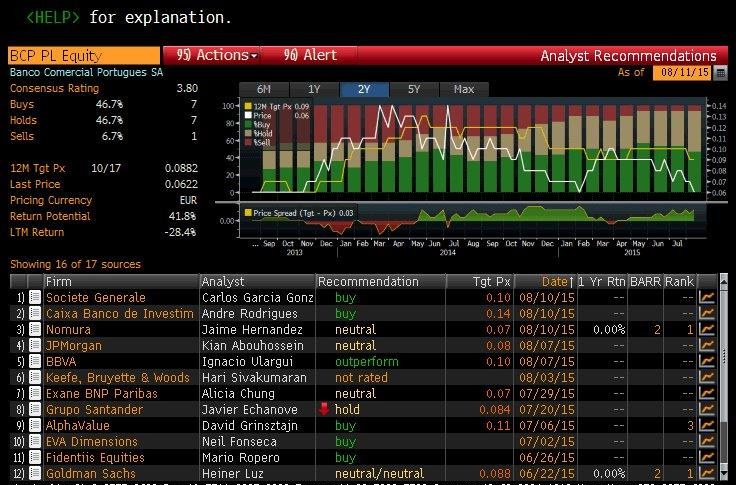This screenshot has width=736, height=485.
Task: Open Goldman Sachs firm link
Action: click(x=91, y=474)
